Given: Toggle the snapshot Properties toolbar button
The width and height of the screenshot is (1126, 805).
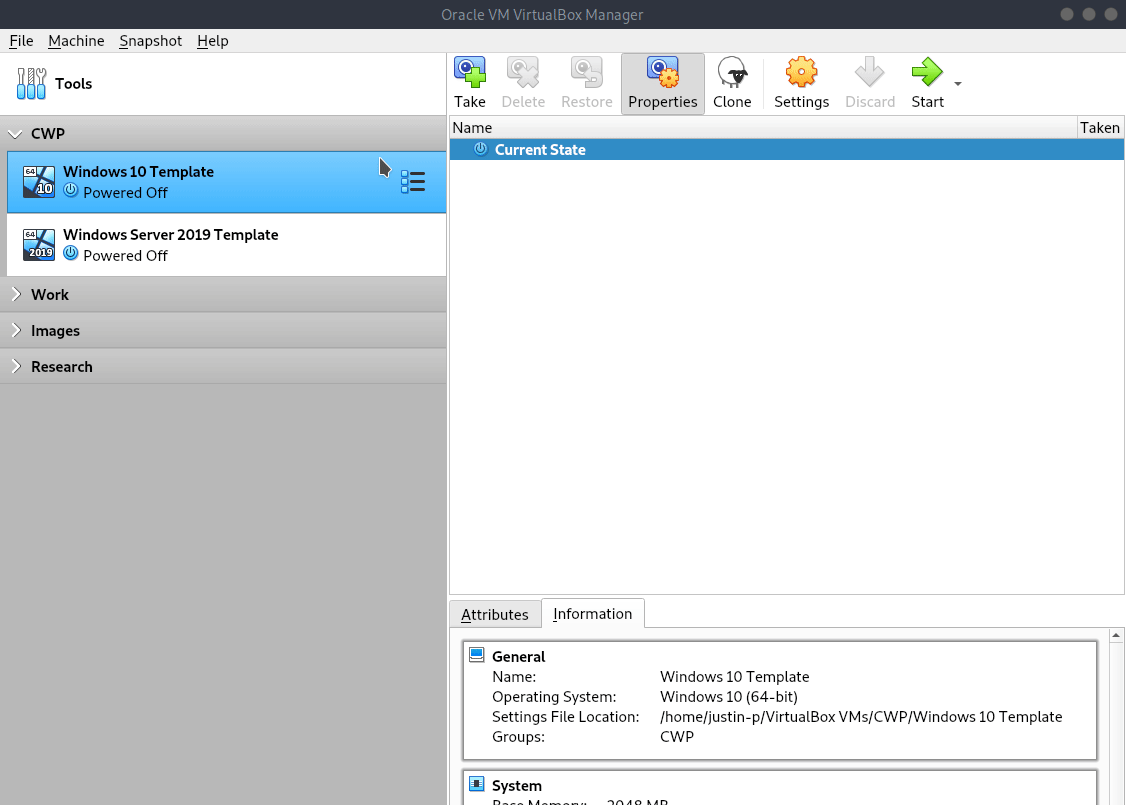Looking at the screenshot, I should click(662, 83).
